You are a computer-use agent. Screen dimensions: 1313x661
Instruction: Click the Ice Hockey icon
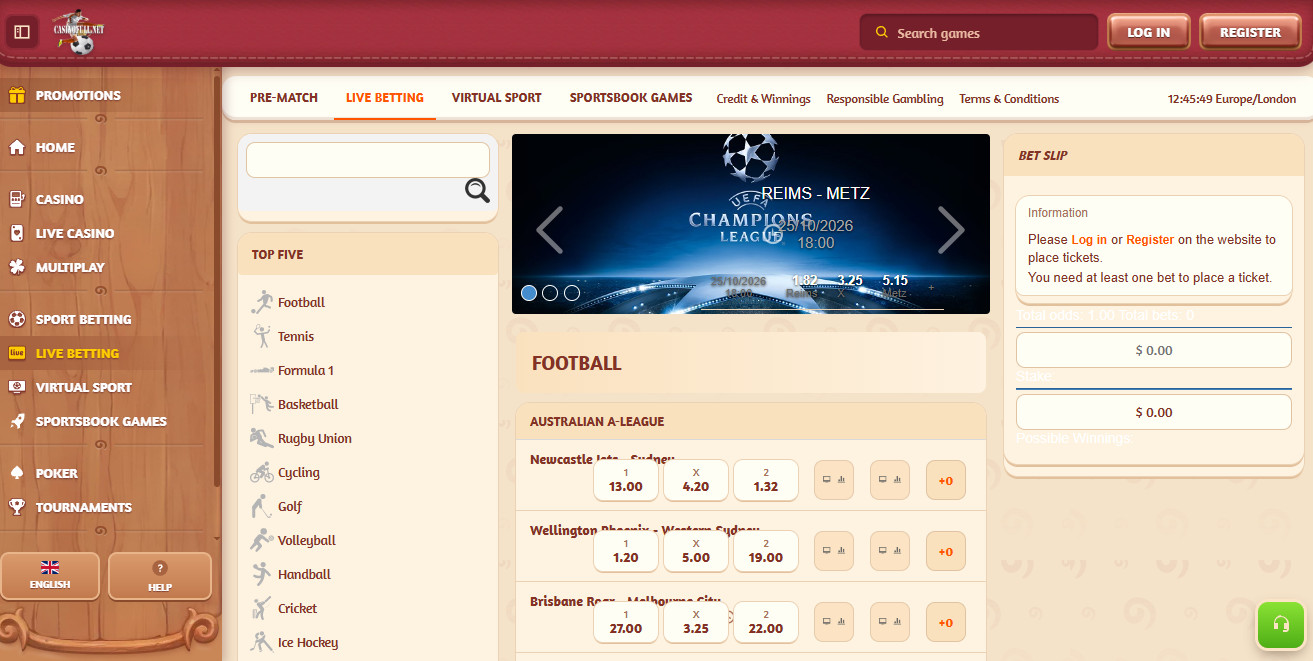pos(262,642)
